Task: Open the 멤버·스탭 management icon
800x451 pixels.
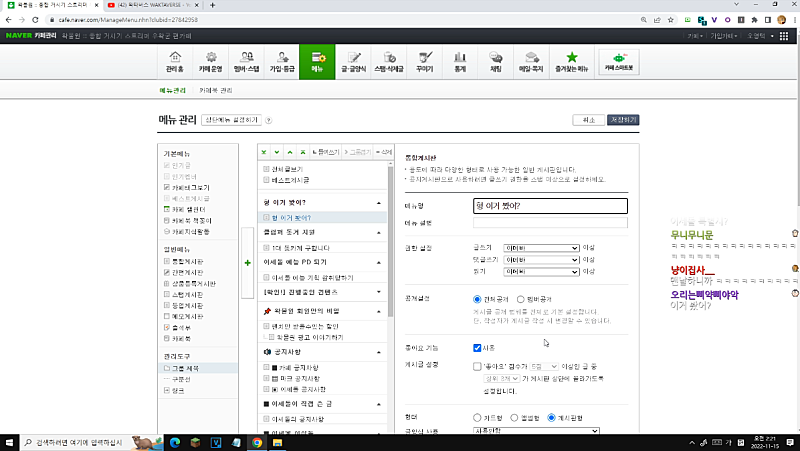Action: coord(245,62)
